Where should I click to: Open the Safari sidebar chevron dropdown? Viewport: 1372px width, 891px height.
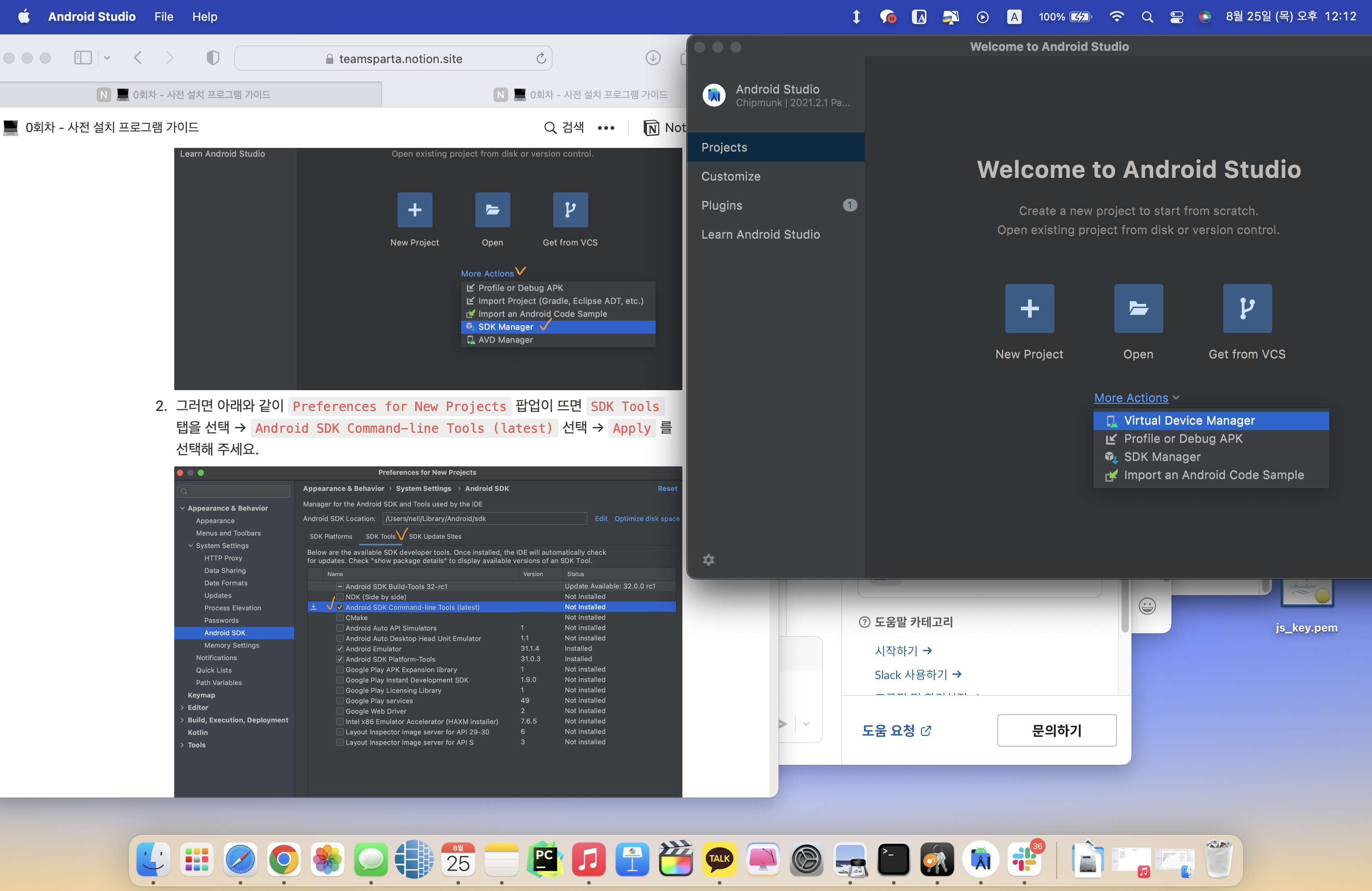coord(107,58)
